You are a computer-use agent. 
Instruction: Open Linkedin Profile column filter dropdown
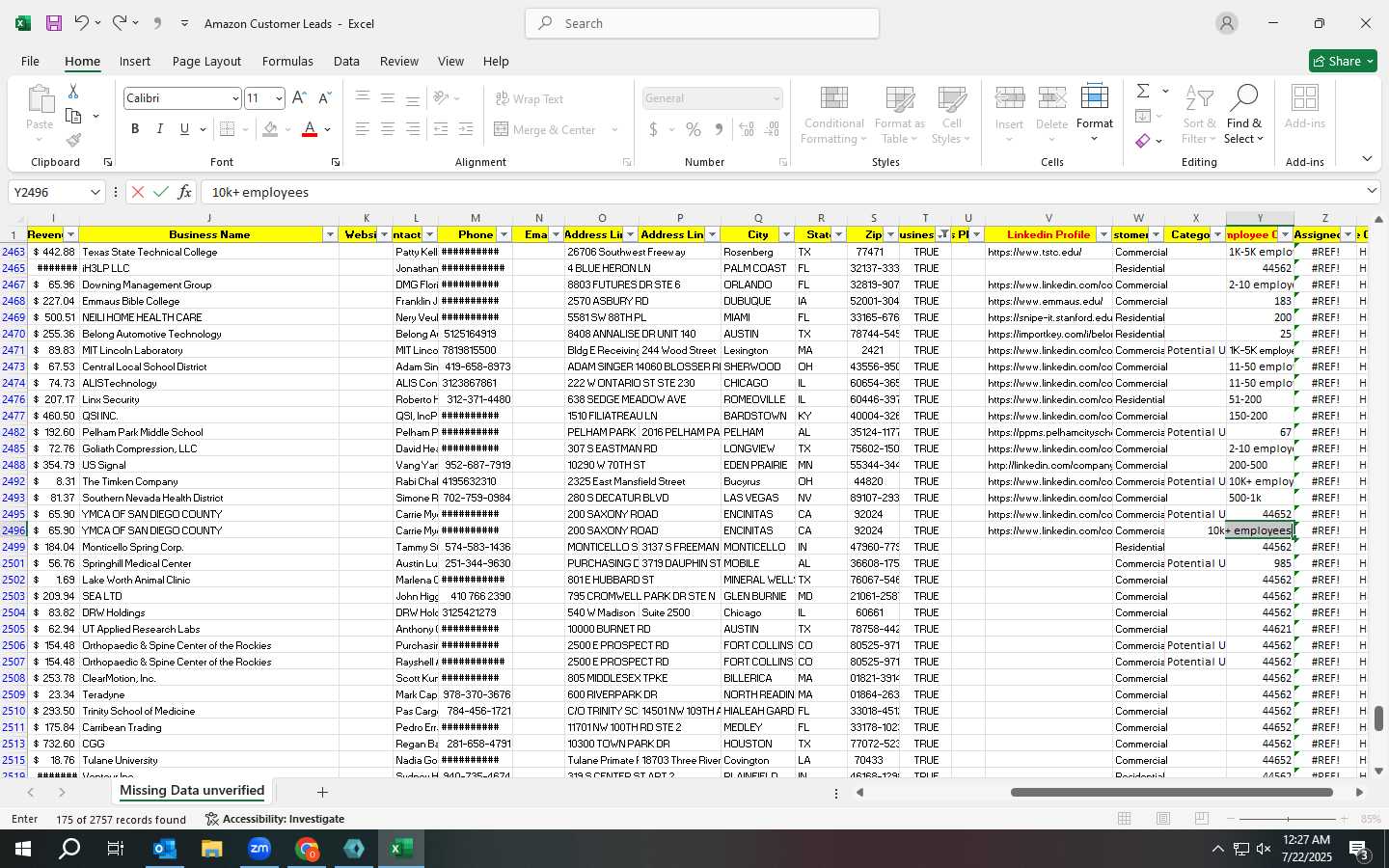tap(1103, 234)
